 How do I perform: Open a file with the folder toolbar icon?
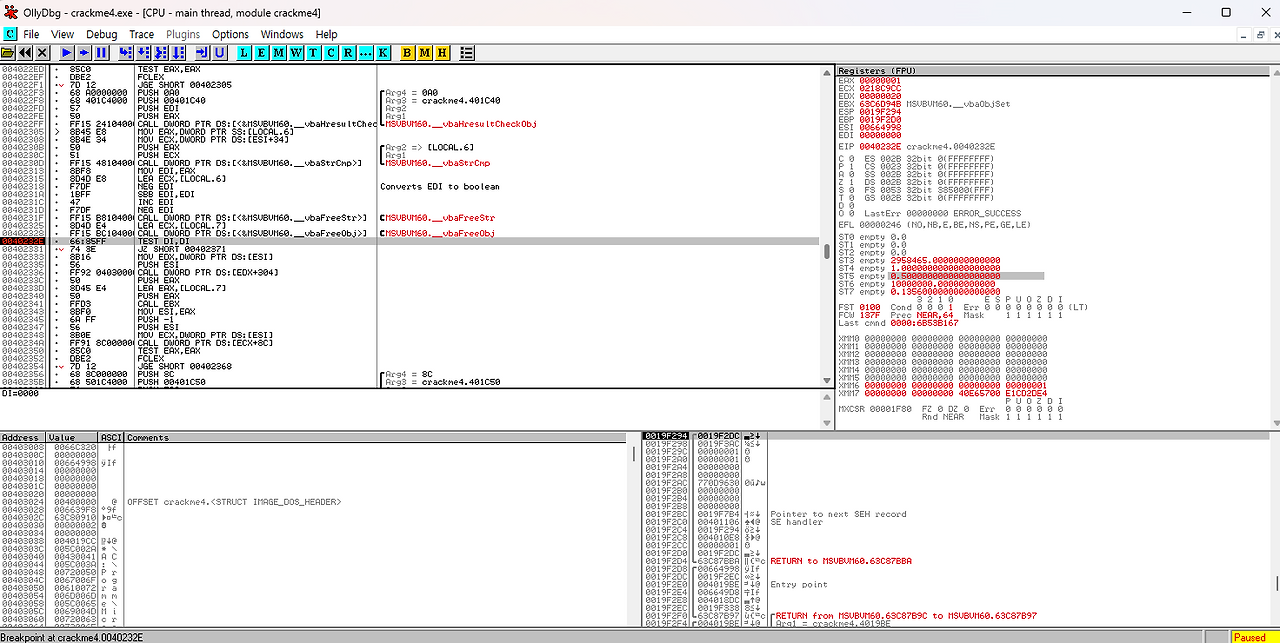[x=8, y=52]
